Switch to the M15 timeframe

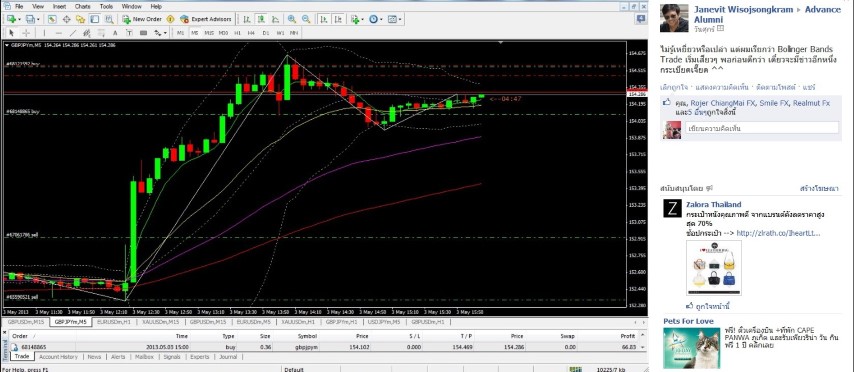click(x=209, y=33)
